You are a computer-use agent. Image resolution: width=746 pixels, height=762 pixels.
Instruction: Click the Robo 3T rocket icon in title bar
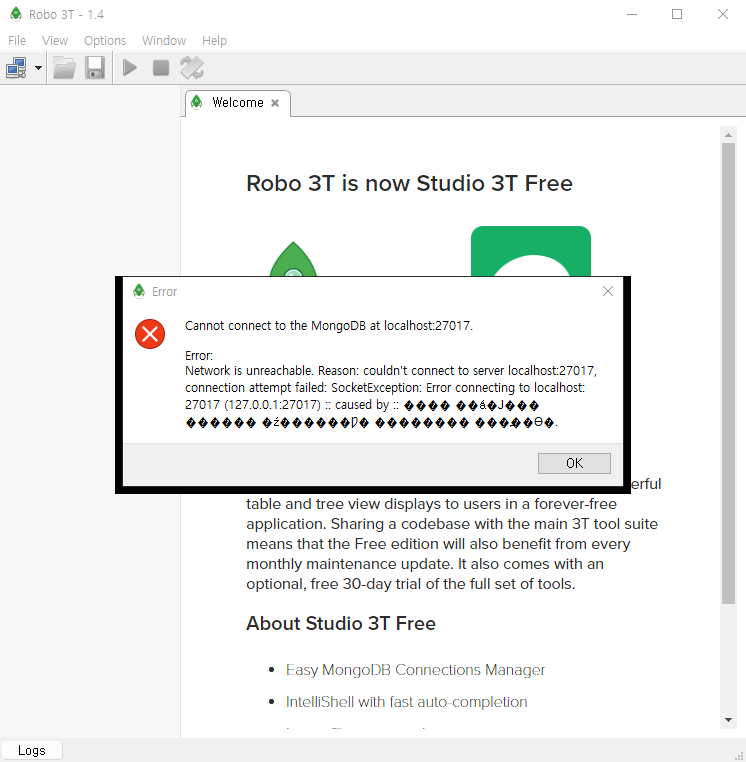(x=16, y=14)
